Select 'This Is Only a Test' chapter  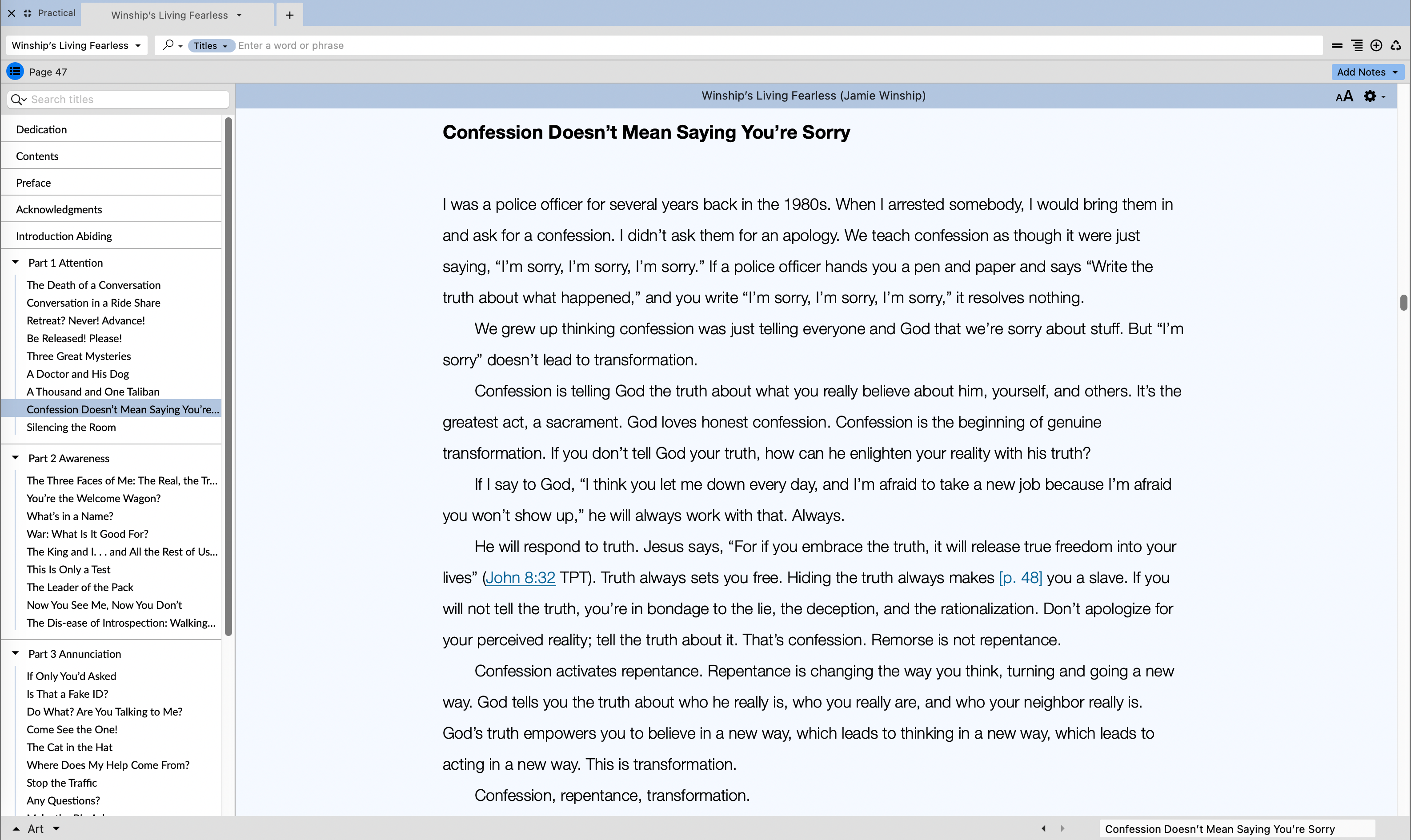point(68,569)
